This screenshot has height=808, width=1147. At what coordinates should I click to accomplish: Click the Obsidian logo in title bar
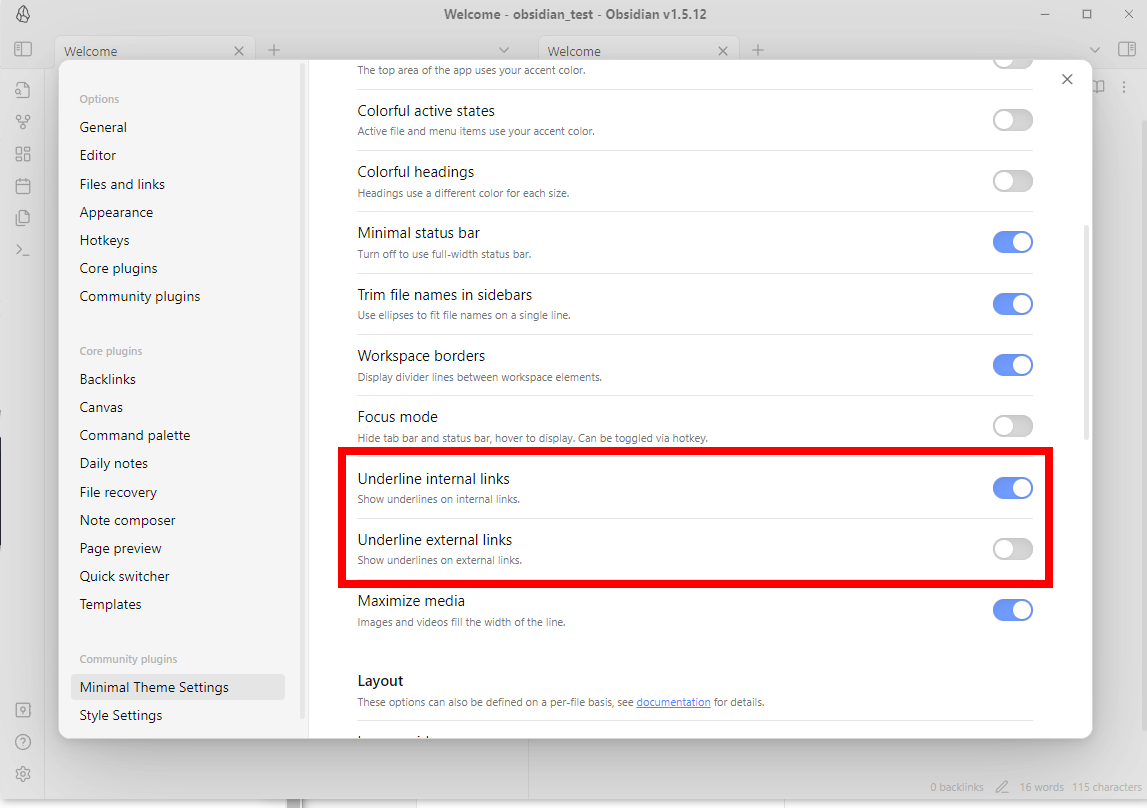coord(23,14)
